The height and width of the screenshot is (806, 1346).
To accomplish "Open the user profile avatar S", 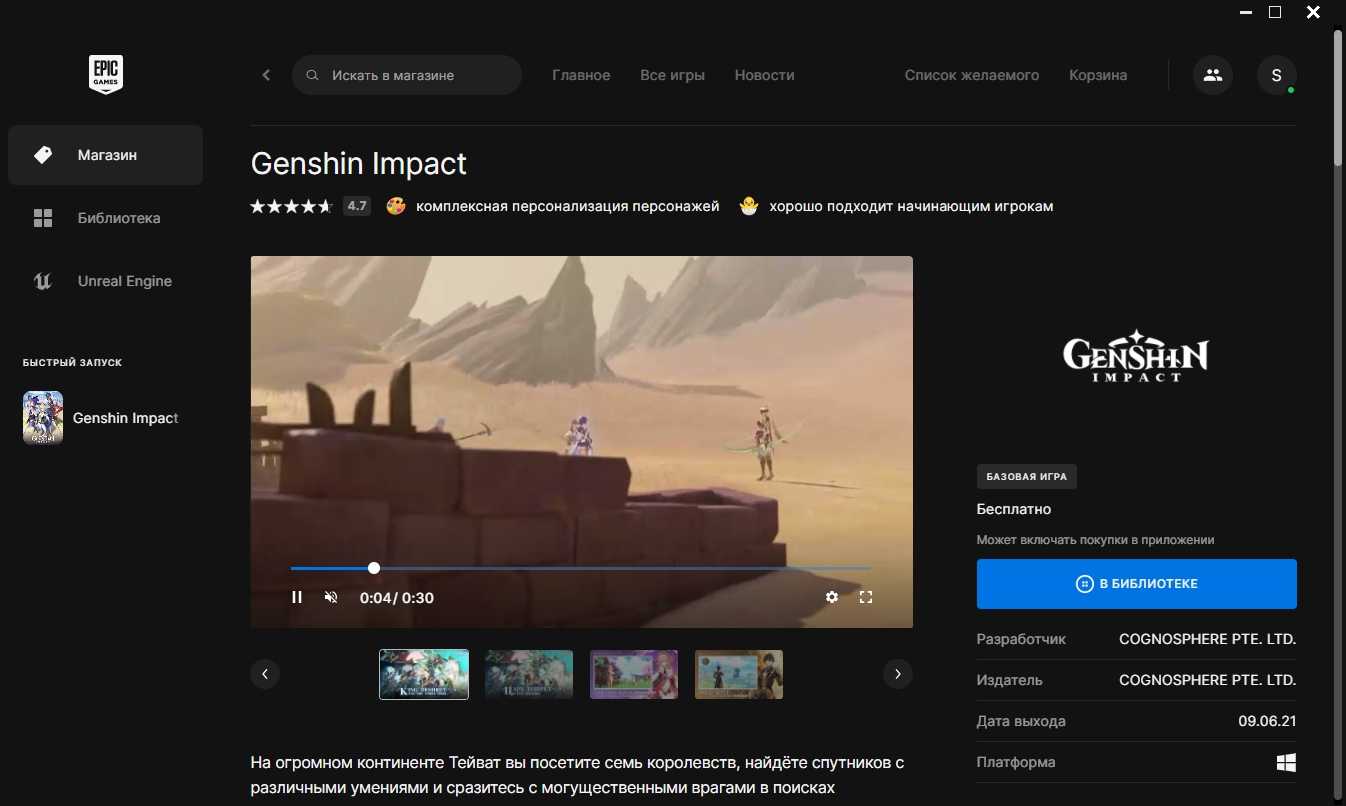I will (1276, 75).
